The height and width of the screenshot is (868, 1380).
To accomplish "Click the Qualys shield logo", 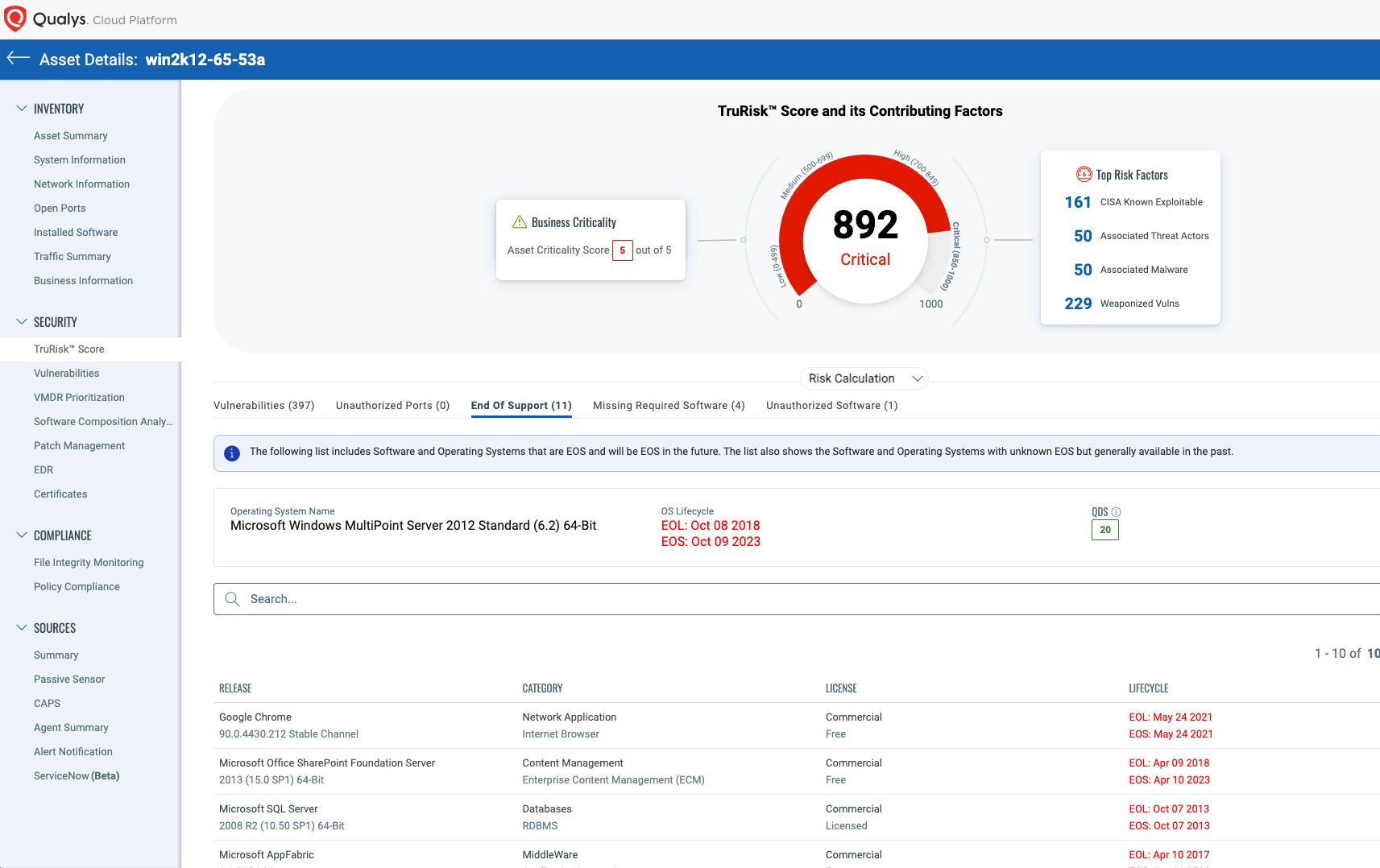I will pyautogui.click(x=15, y=19).
